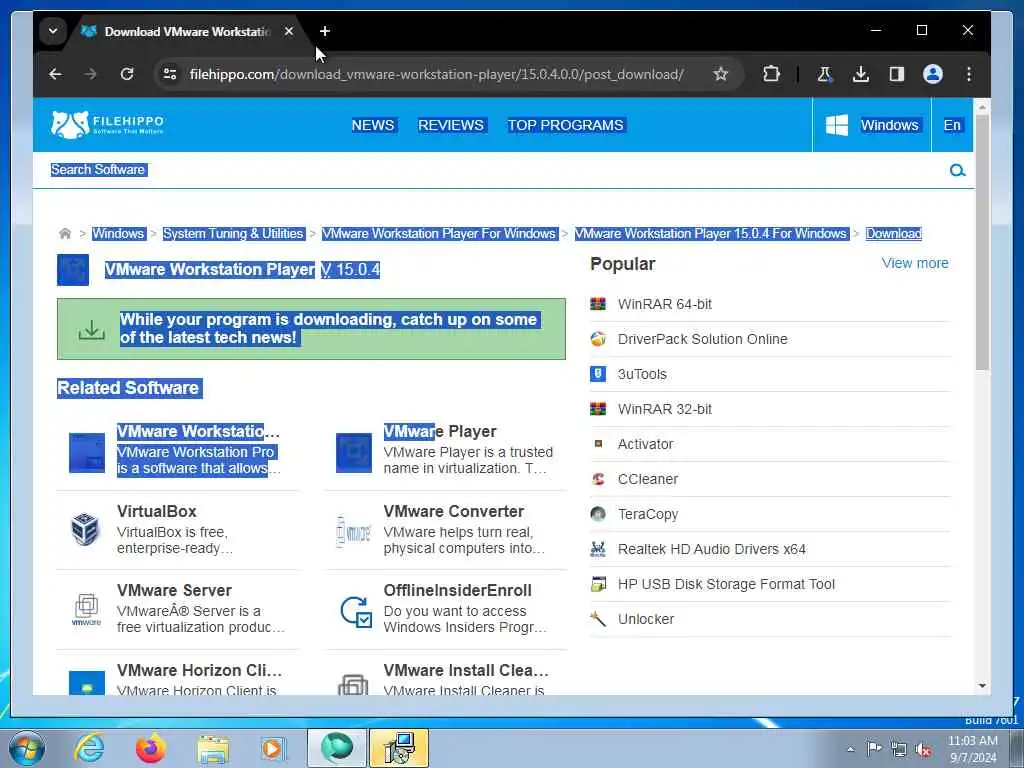
Task: Show browser downloads tray icon
Action: (x=861, y=74)
